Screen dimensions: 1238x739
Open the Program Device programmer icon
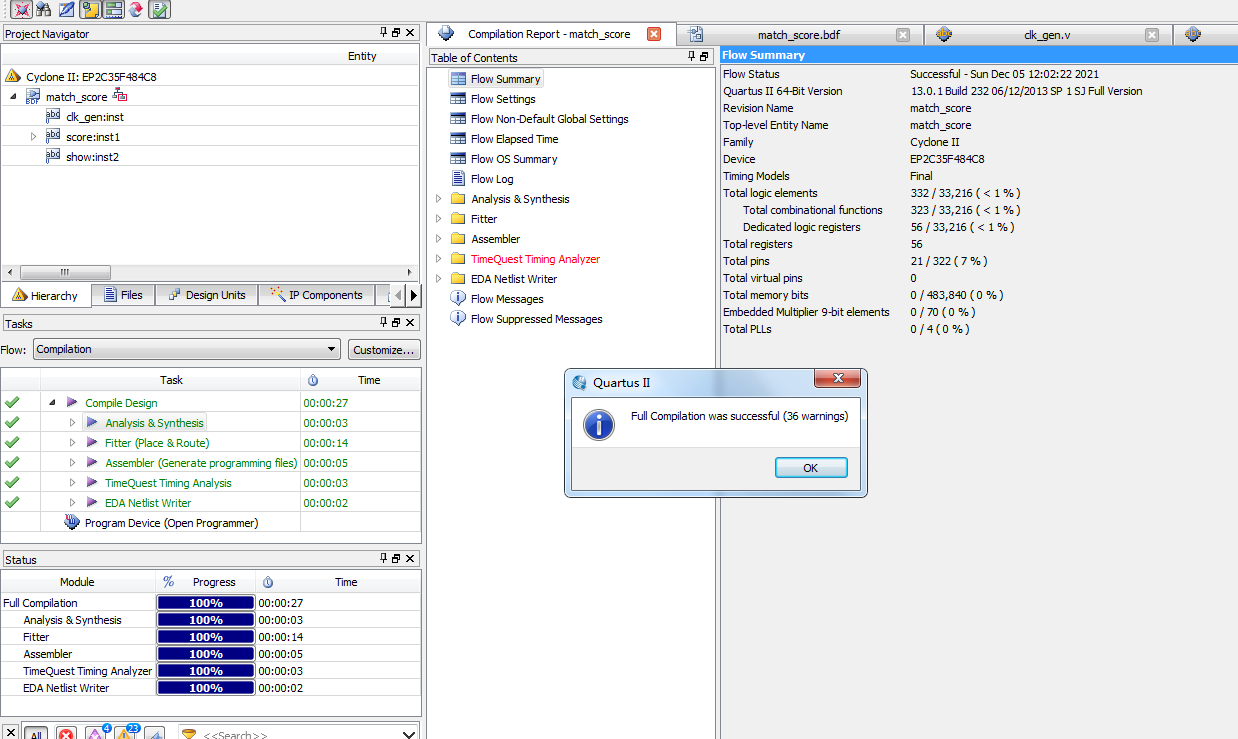point(72,523)
